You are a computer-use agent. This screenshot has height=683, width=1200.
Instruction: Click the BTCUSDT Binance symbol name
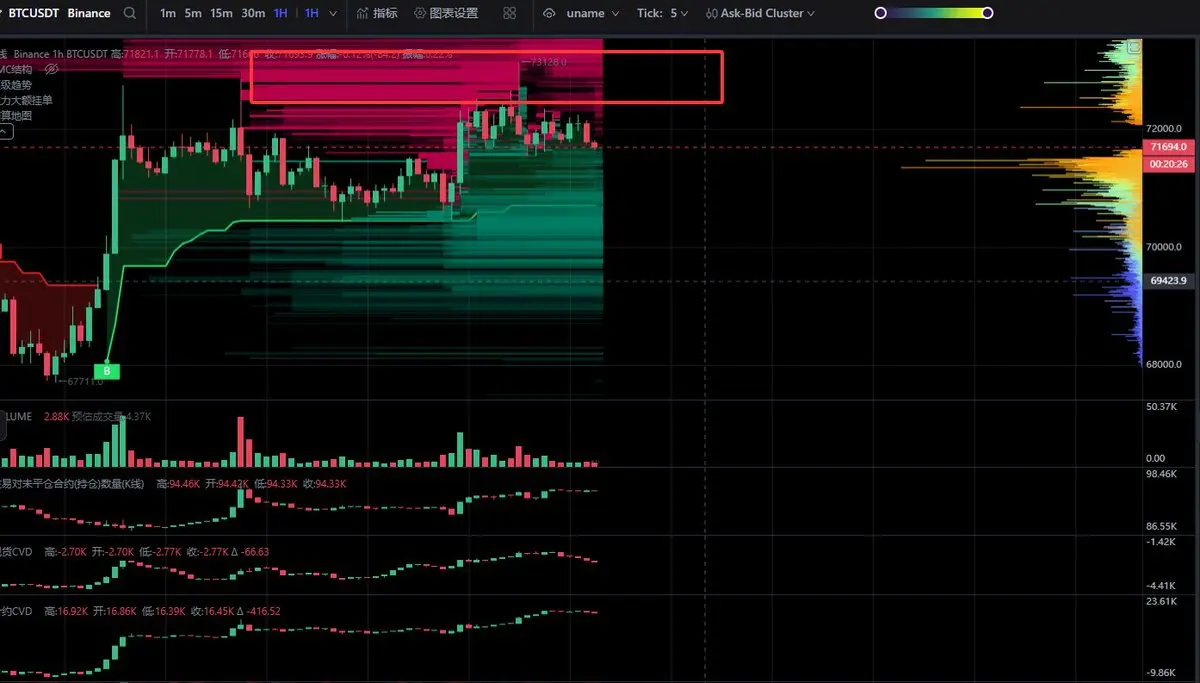[59, 14]
